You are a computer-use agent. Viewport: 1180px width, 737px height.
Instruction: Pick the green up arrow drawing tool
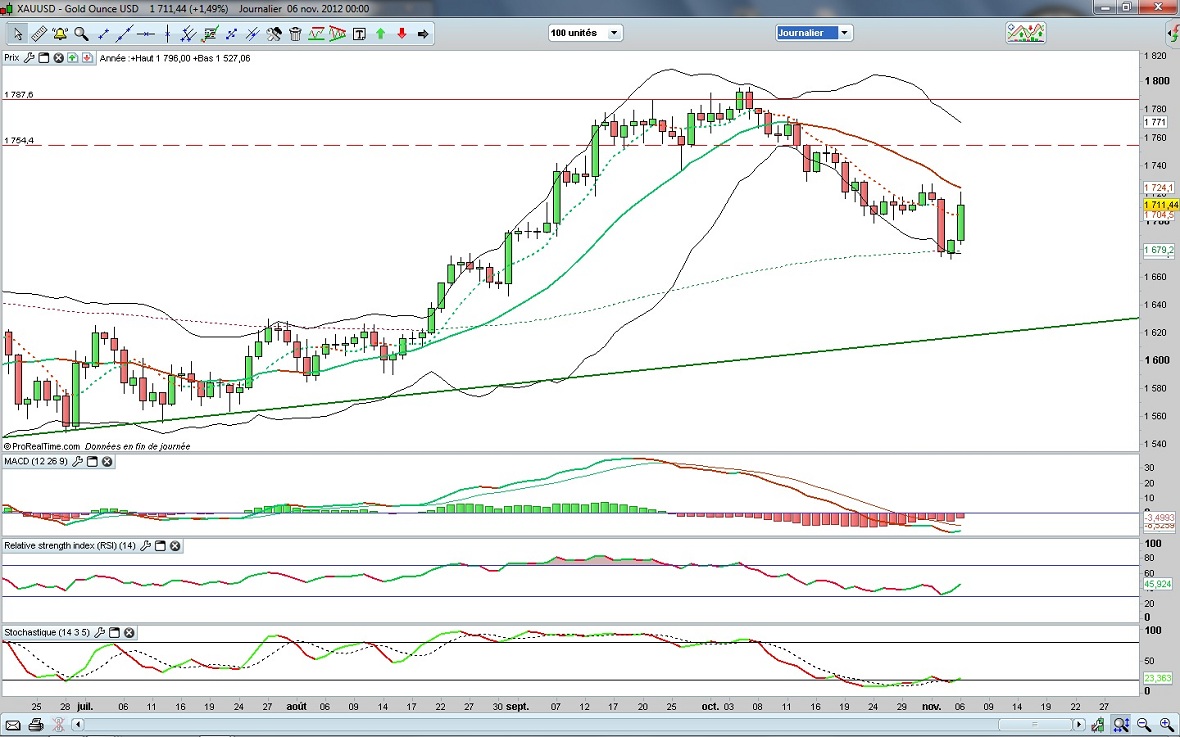point(381,34)
